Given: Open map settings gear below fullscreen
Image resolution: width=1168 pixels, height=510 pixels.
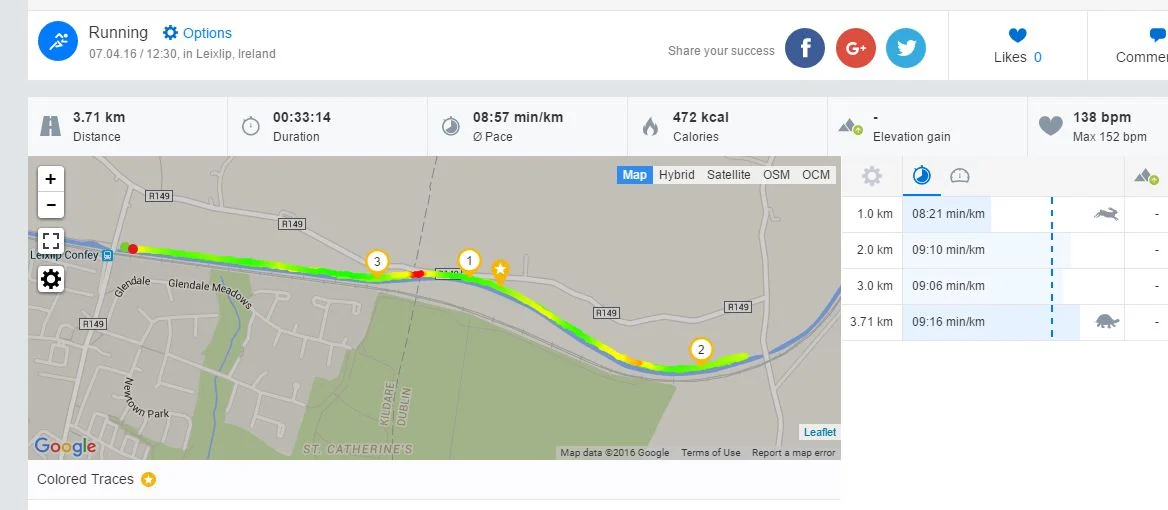Looking at the screenshot, I should (51, 279).
